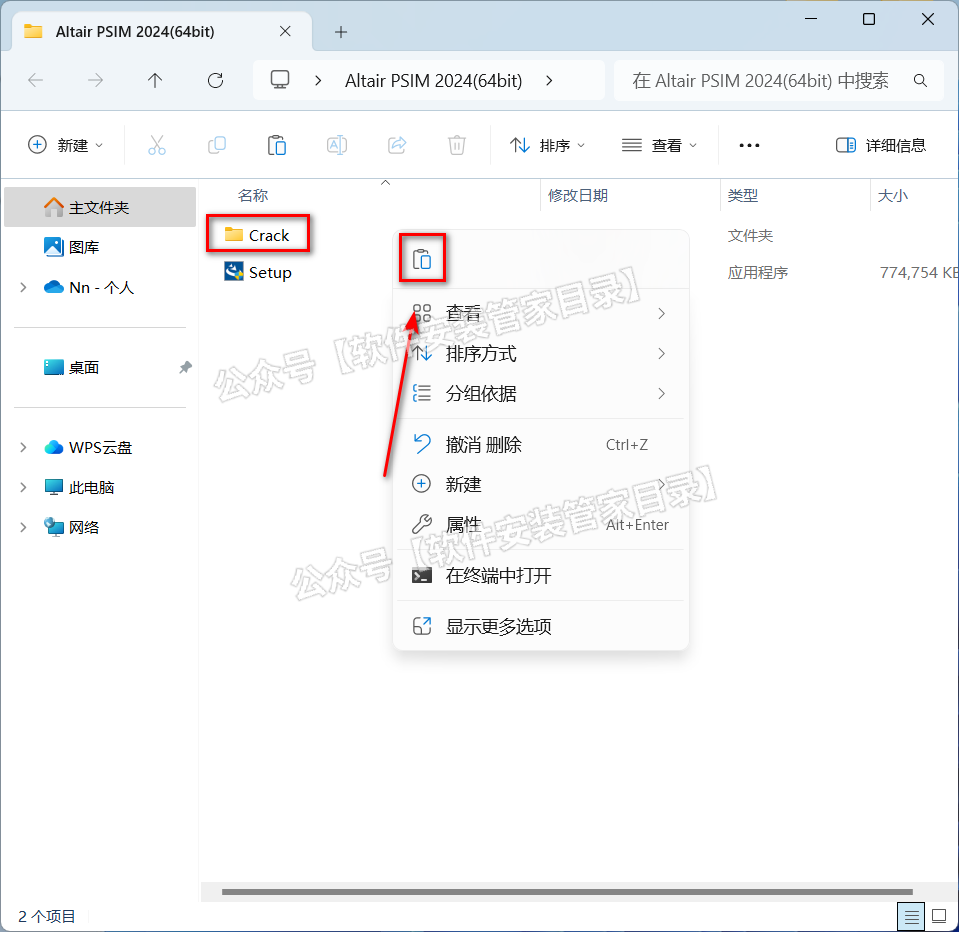Go back with the left arrow
Image resolution: width=959 pixels, height=932 pixels.
(x=36, y=80)
